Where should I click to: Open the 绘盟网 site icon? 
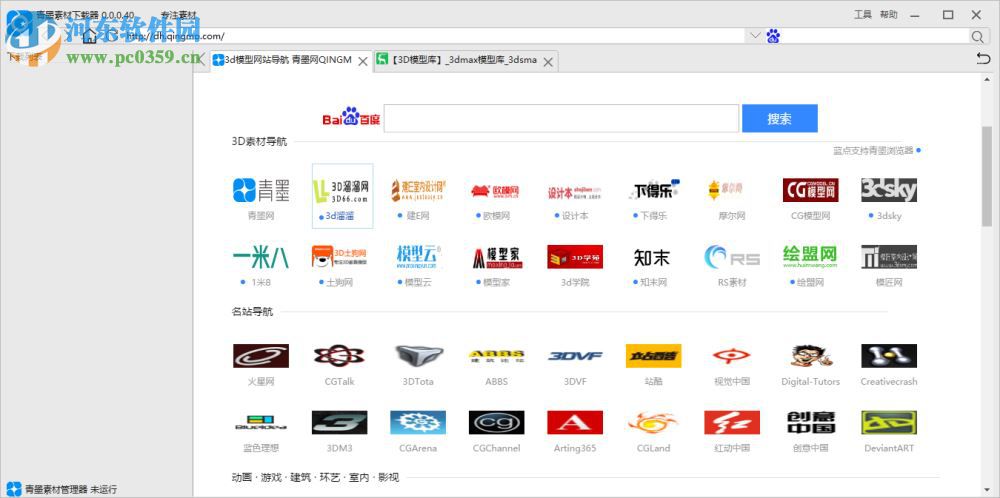pos(811,256)
